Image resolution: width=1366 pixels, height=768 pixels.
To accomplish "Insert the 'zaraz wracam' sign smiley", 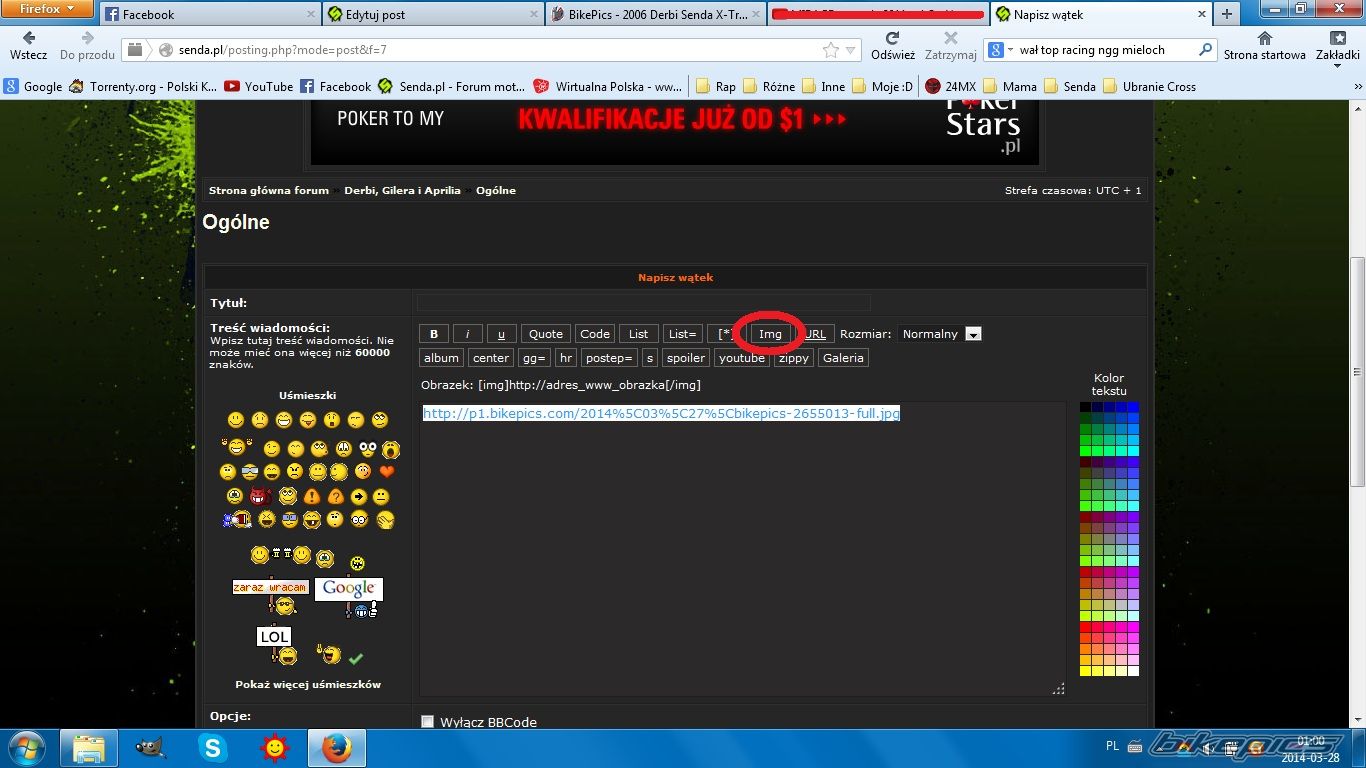I will (x=270, y=595).
